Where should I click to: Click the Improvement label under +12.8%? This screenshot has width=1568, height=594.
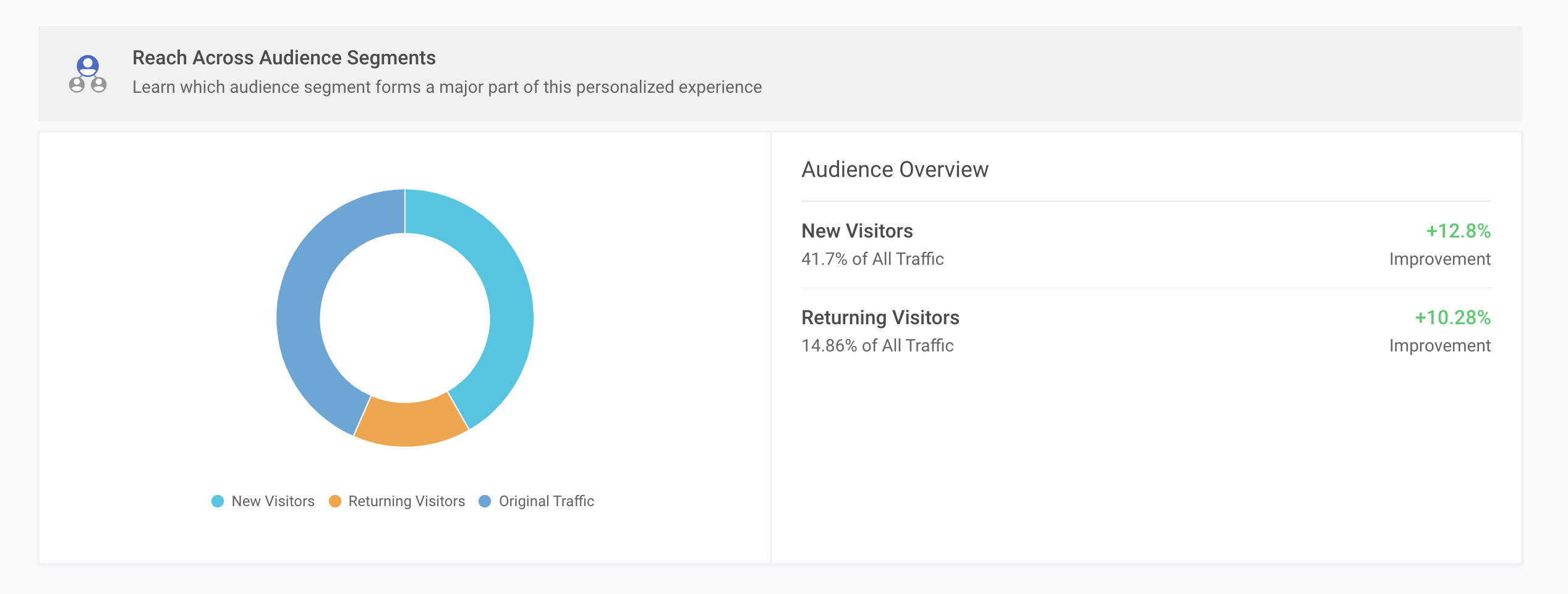coord(1439,259)
